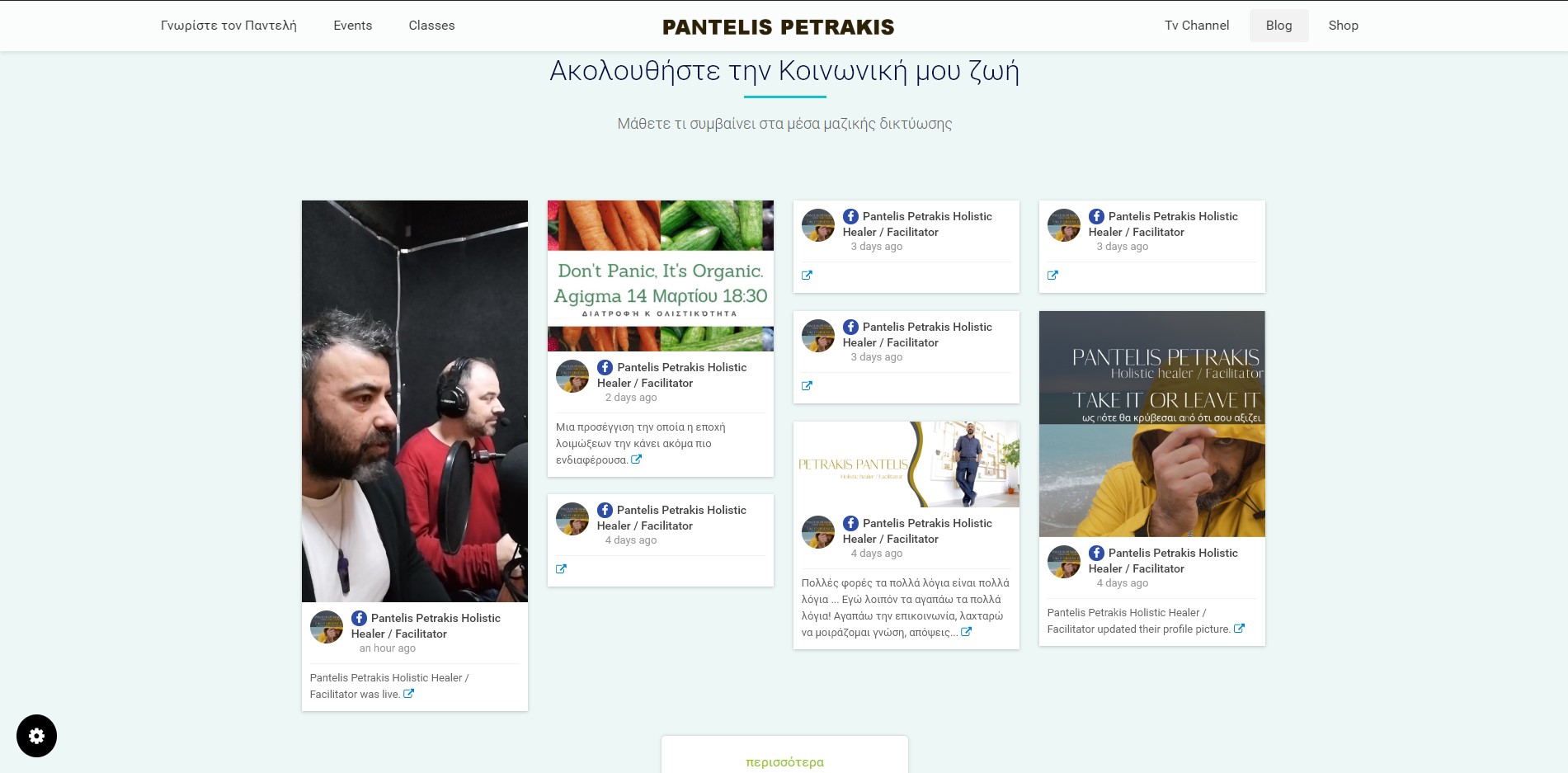Open the settings gear button
The width and height of the screenshot is (1568, 773).
[36, 736]
